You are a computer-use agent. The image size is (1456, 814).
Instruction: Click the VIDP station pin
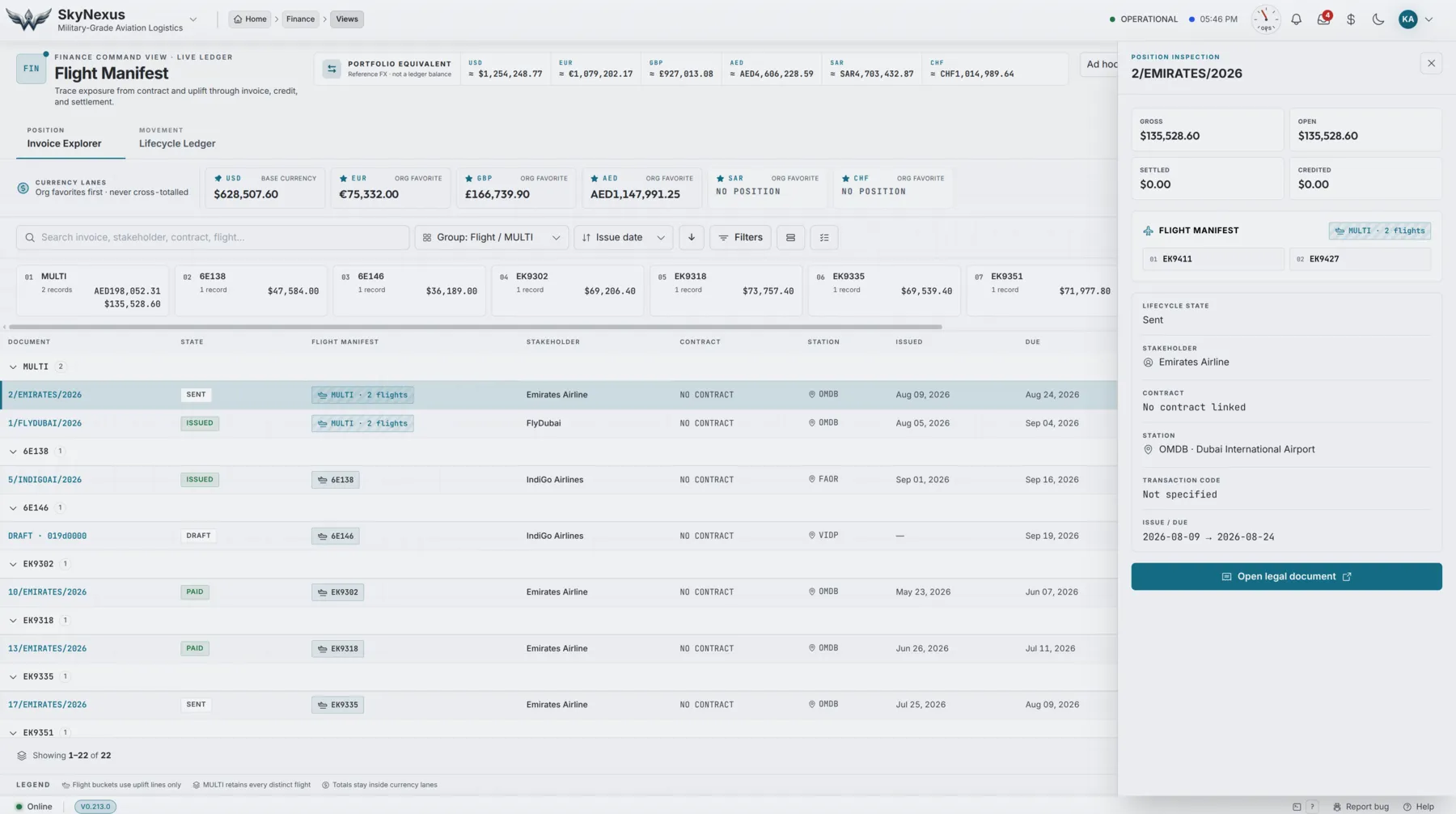coord(812,536)
